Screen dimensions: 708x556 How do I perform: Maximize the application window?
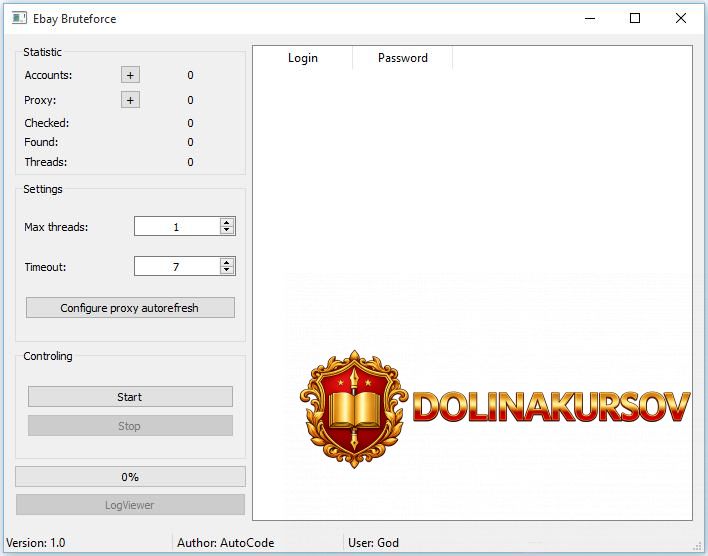point(635,18)
